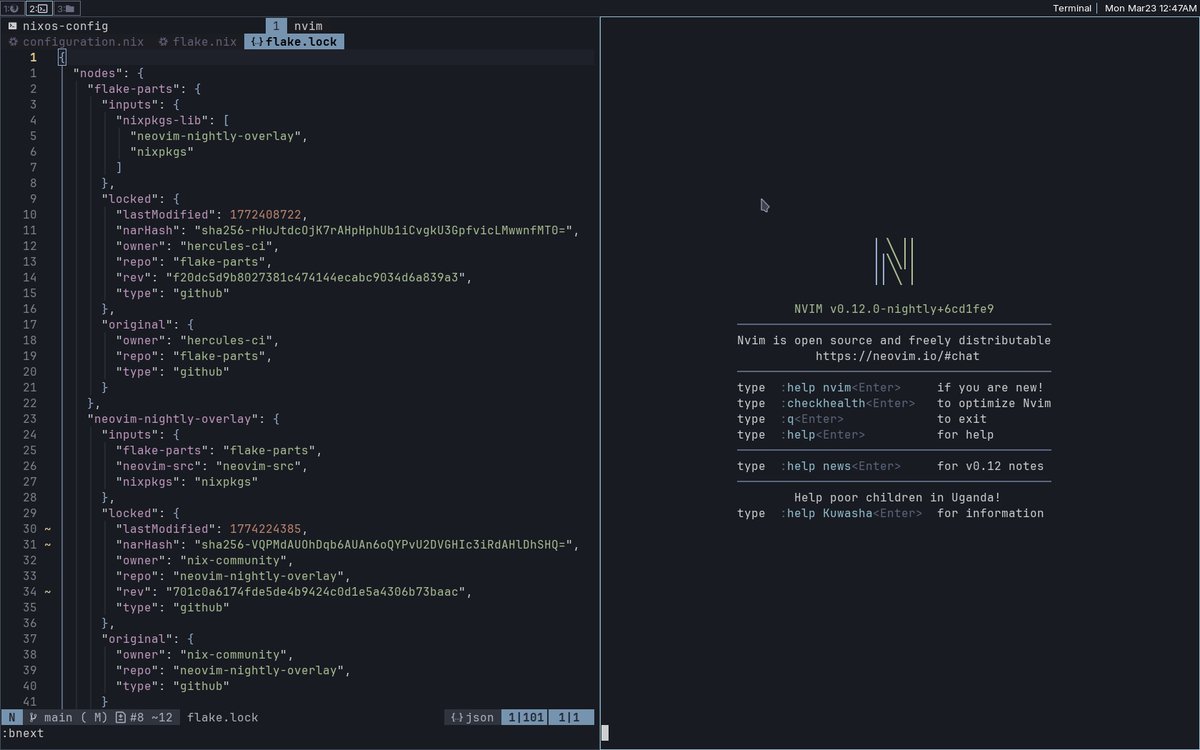1200x750 pixels.
Task: Click the rev value starting f20dc5d9
Action: 317,278
